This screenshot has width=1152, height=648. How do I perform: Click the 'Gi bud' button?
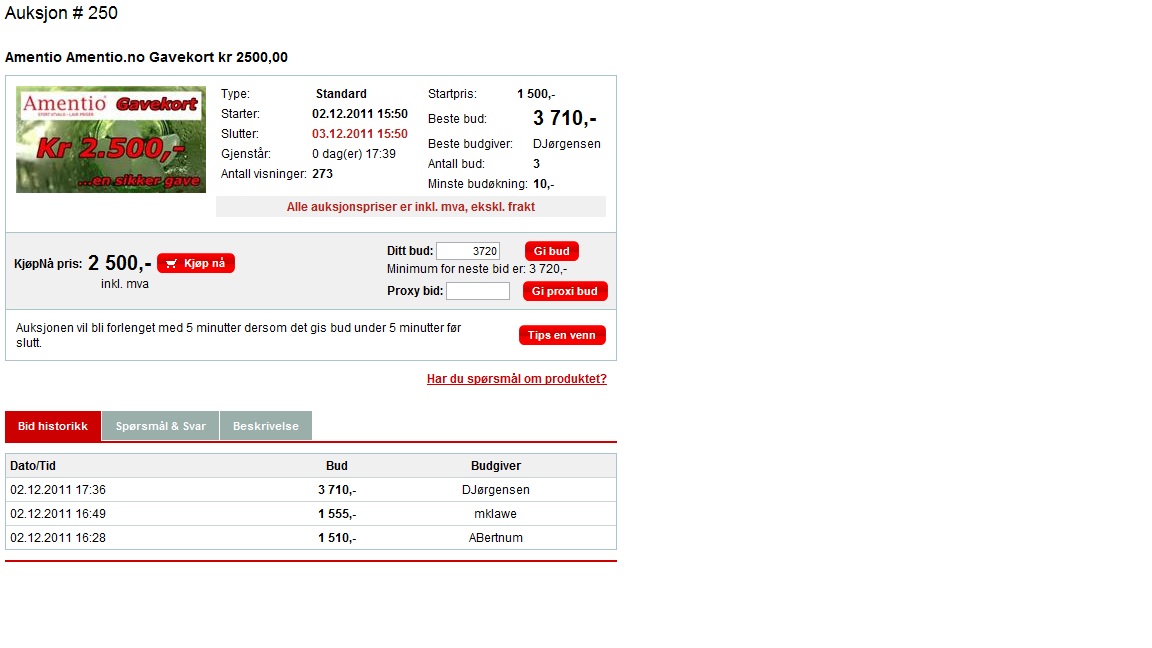click(x=552, y=251)
